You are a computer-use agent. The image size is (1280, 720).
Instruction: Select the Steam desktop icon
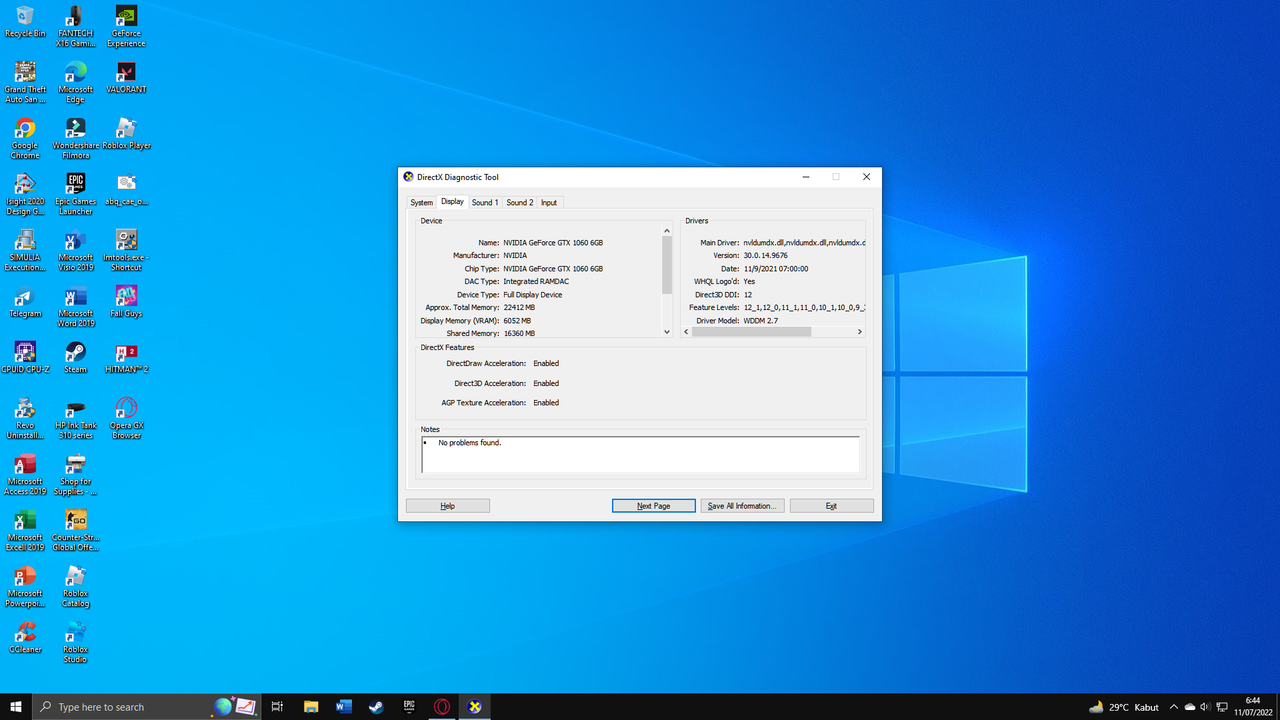(75, 358)
